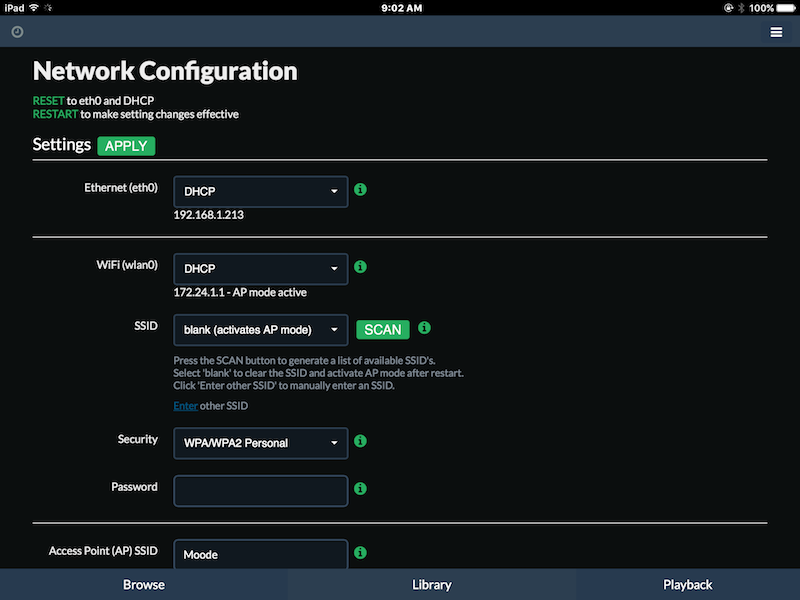Click RESET to eth0 and DHCP link

click(x=48, y=101)
